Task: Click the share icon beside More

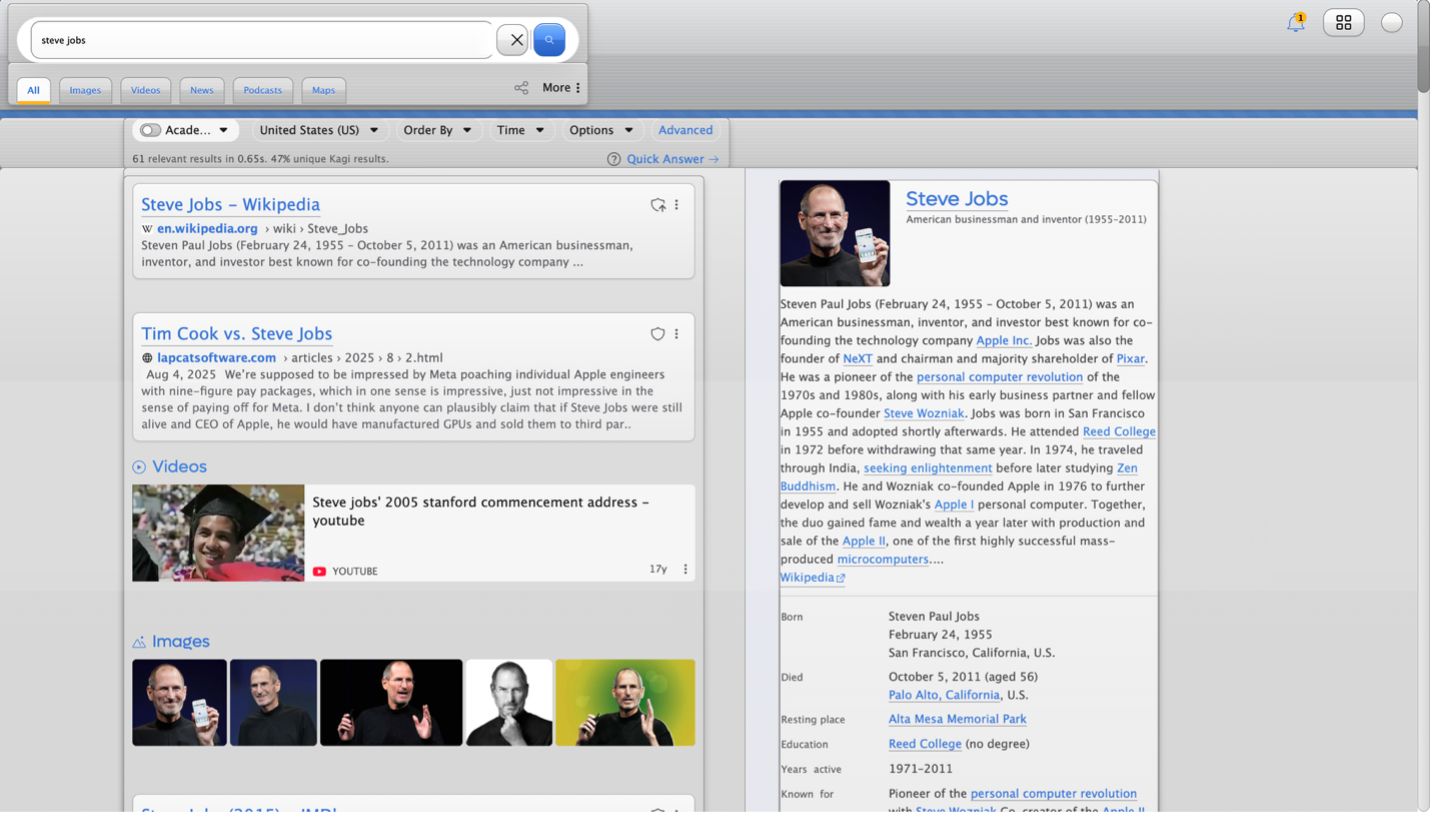Action: (521, 88)
